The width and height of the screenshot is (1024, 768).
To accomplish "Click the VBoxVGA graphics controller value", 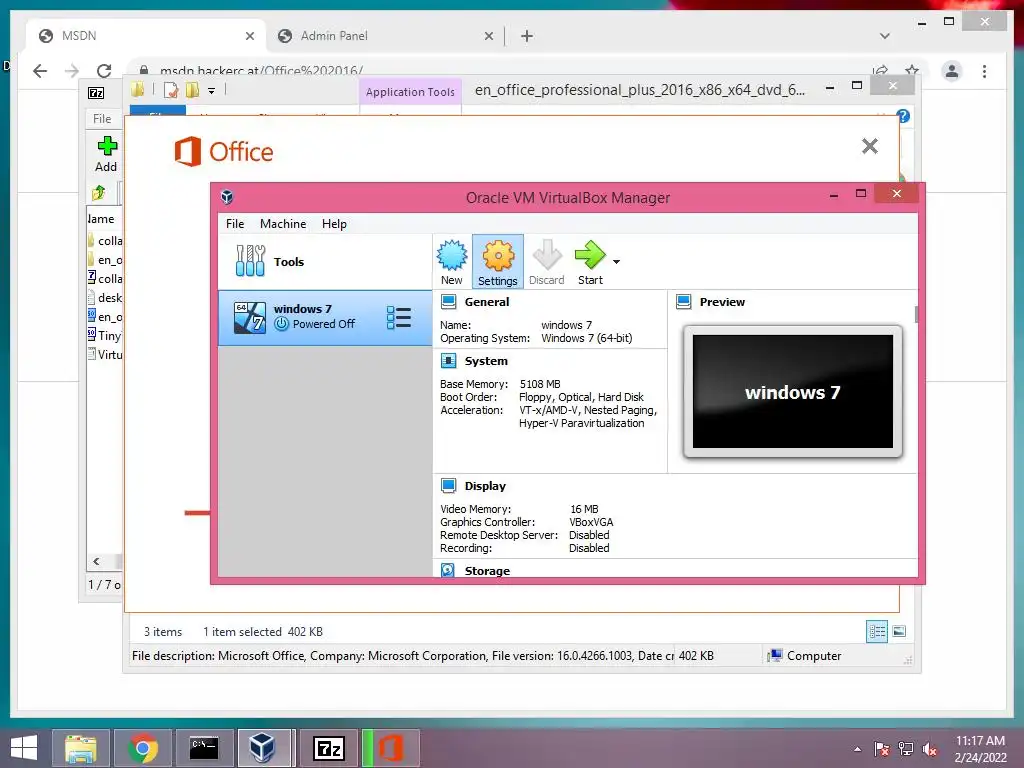I will pyautogui.click(x=591, y=522).
